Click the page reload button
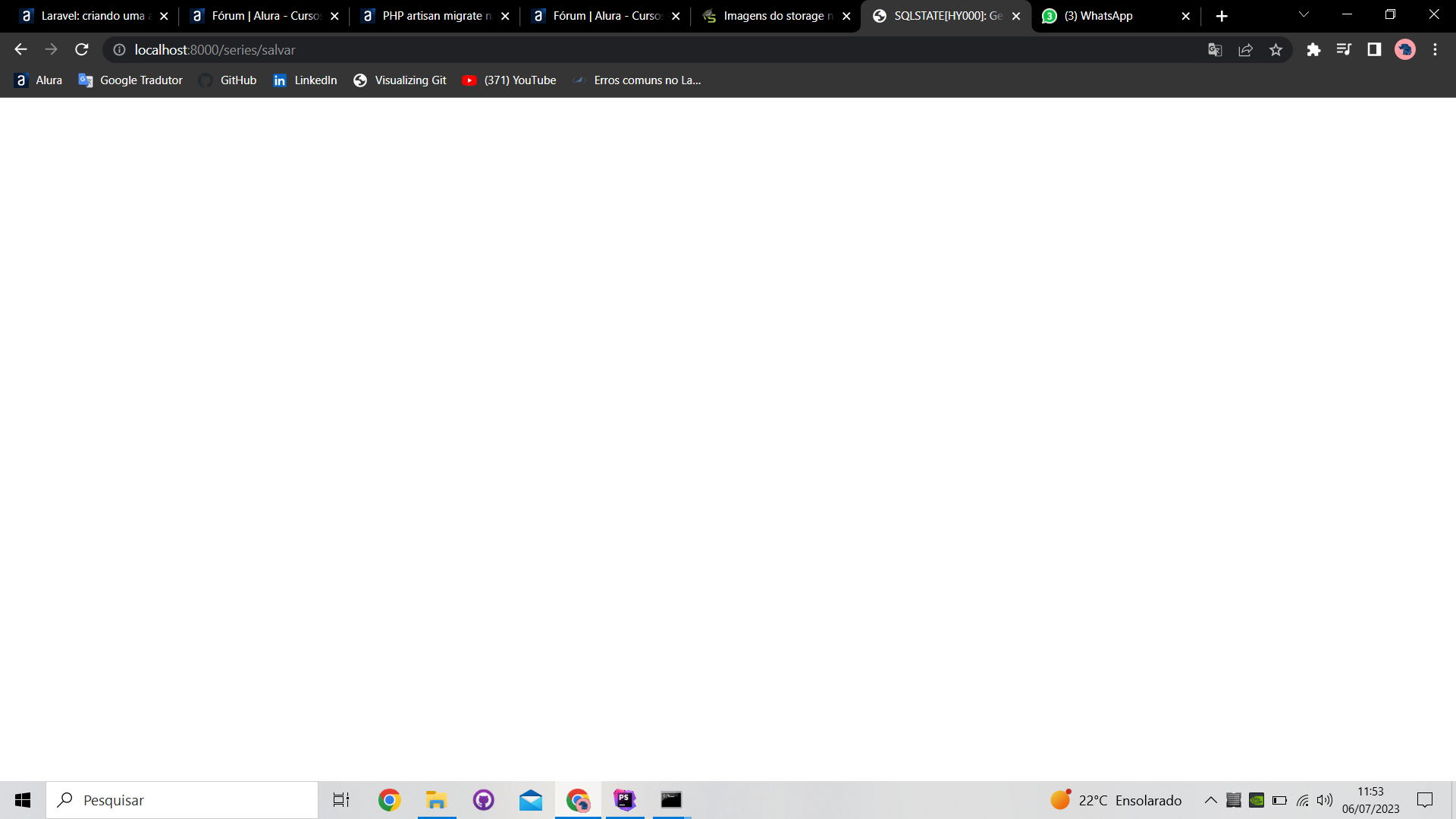The image size is (1456, 819). (x=81, y=50)
